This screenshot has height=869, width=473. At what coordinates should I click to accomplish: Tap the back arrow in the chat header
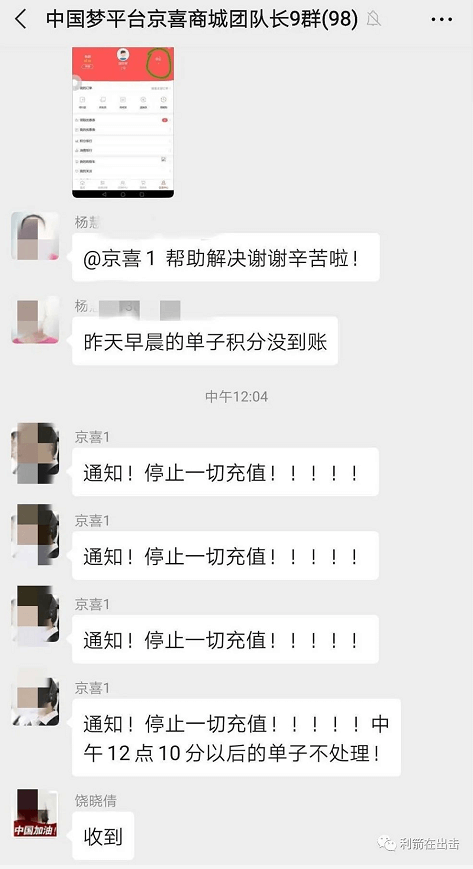21,20
